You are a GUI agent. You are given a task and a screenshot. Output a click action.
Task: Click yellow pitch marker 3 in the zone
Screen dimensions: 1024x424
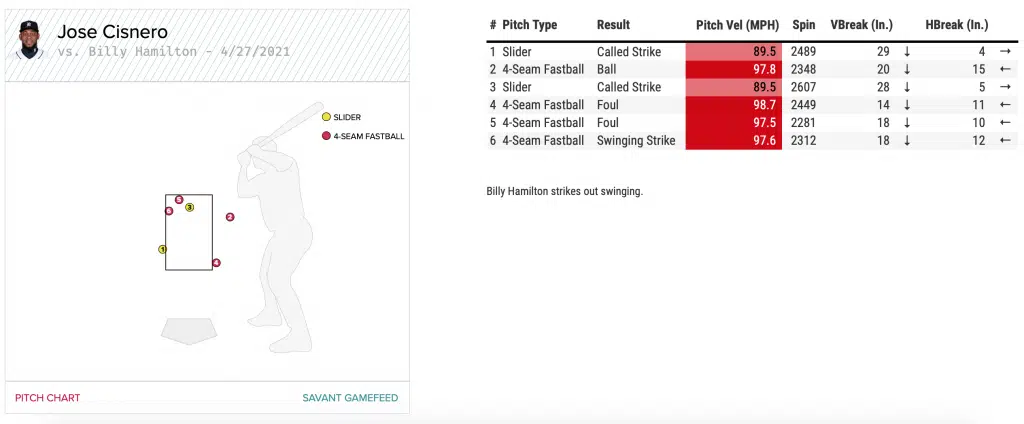189,207
